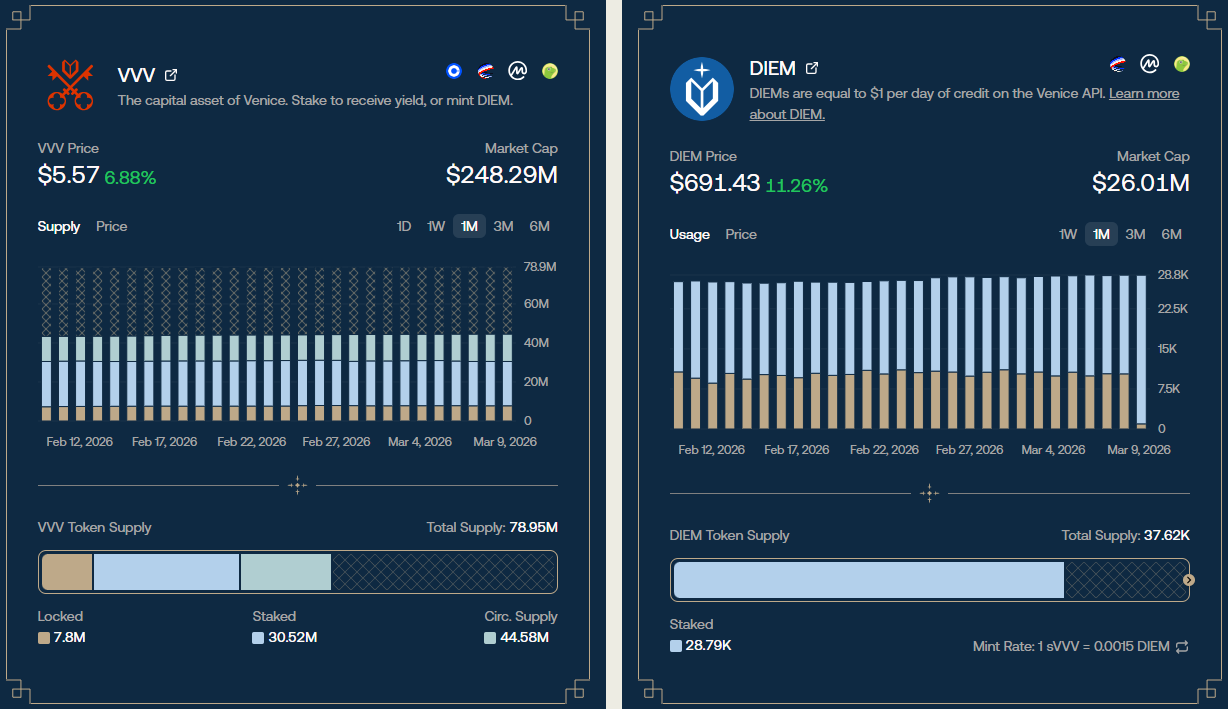The width and height of the screenshot is (1228, 709).
Task: Set the DIEM chart range to 1W
Action: [1068, 234]
